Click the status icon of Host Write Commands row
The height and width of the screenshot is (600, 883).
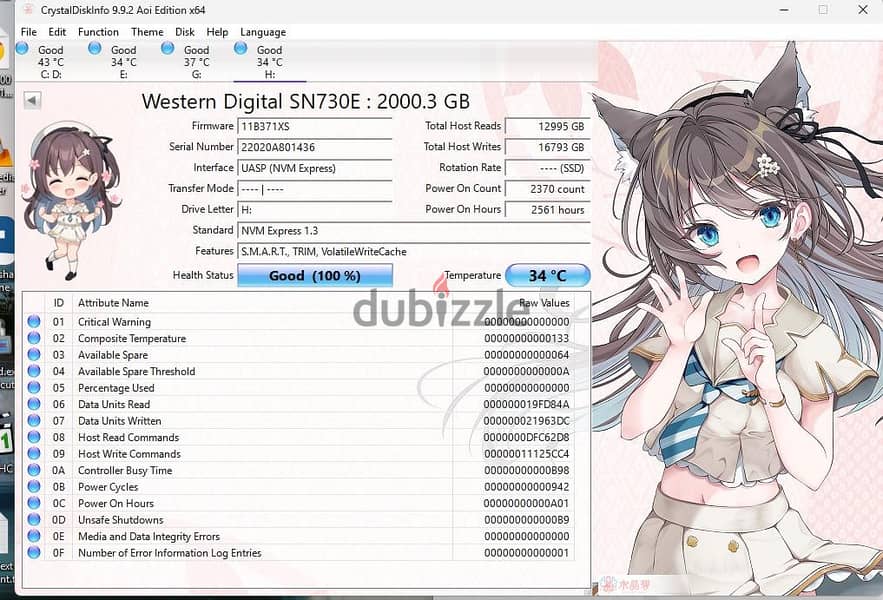click(x=34, y=454)
